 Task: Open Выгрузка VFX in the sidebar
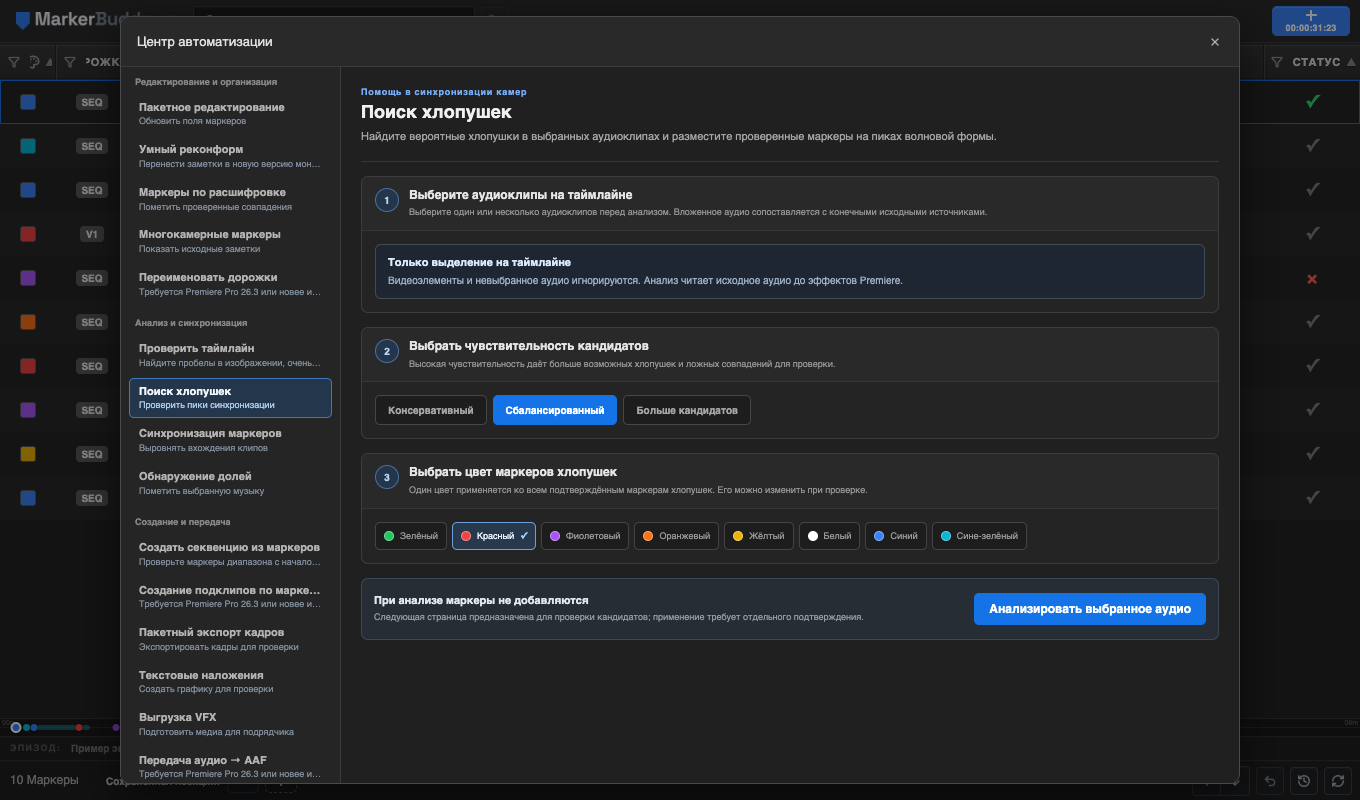coord(230,723)
